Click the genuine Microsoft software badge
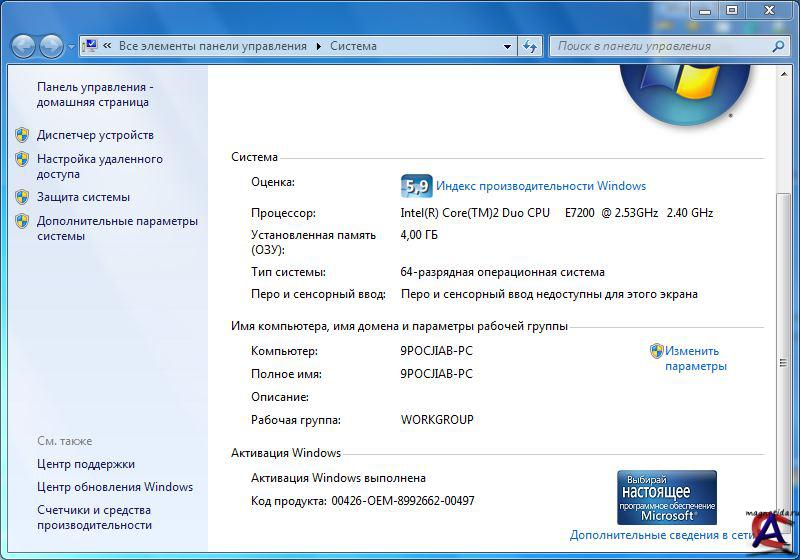800x560 pixels. point(666,497)
